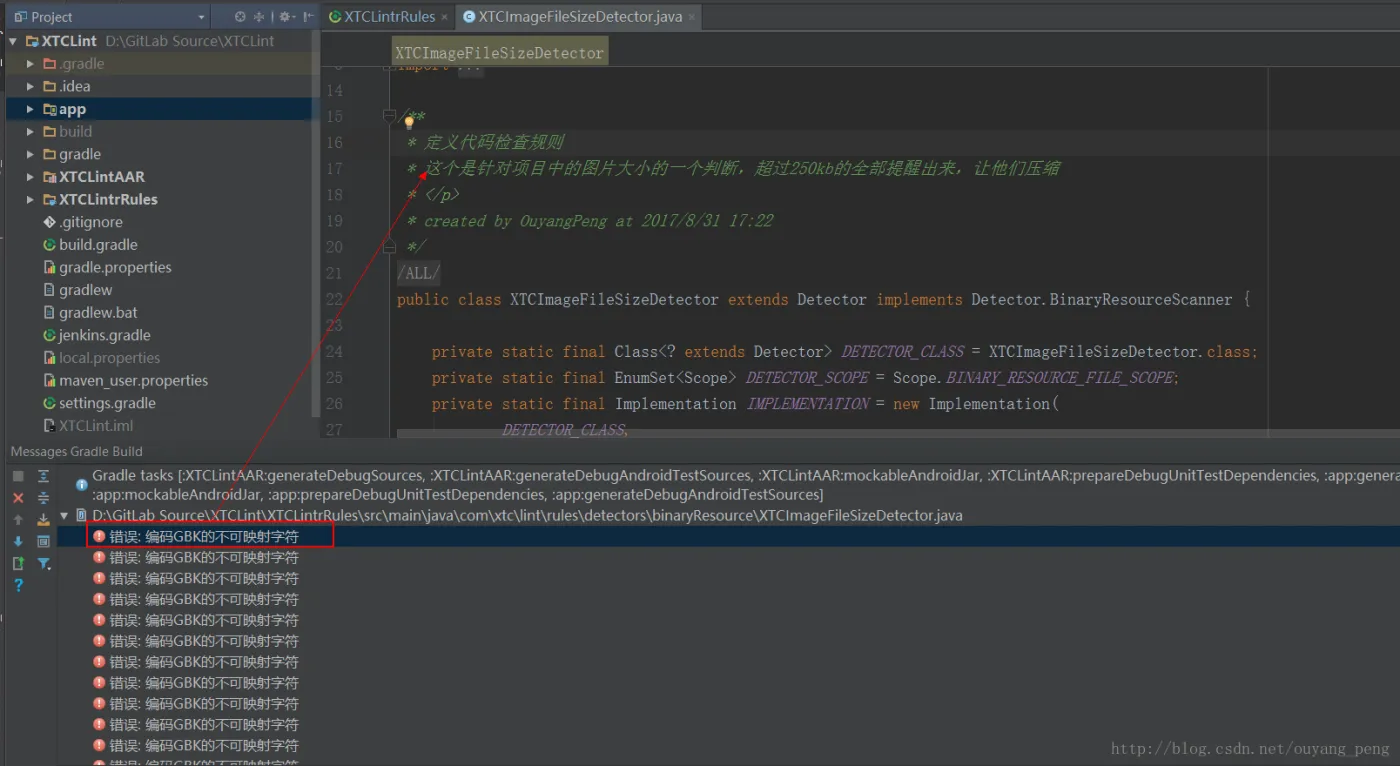Click the XTCImageFileSizeDetector.java path in Messages

coord(528,516)
